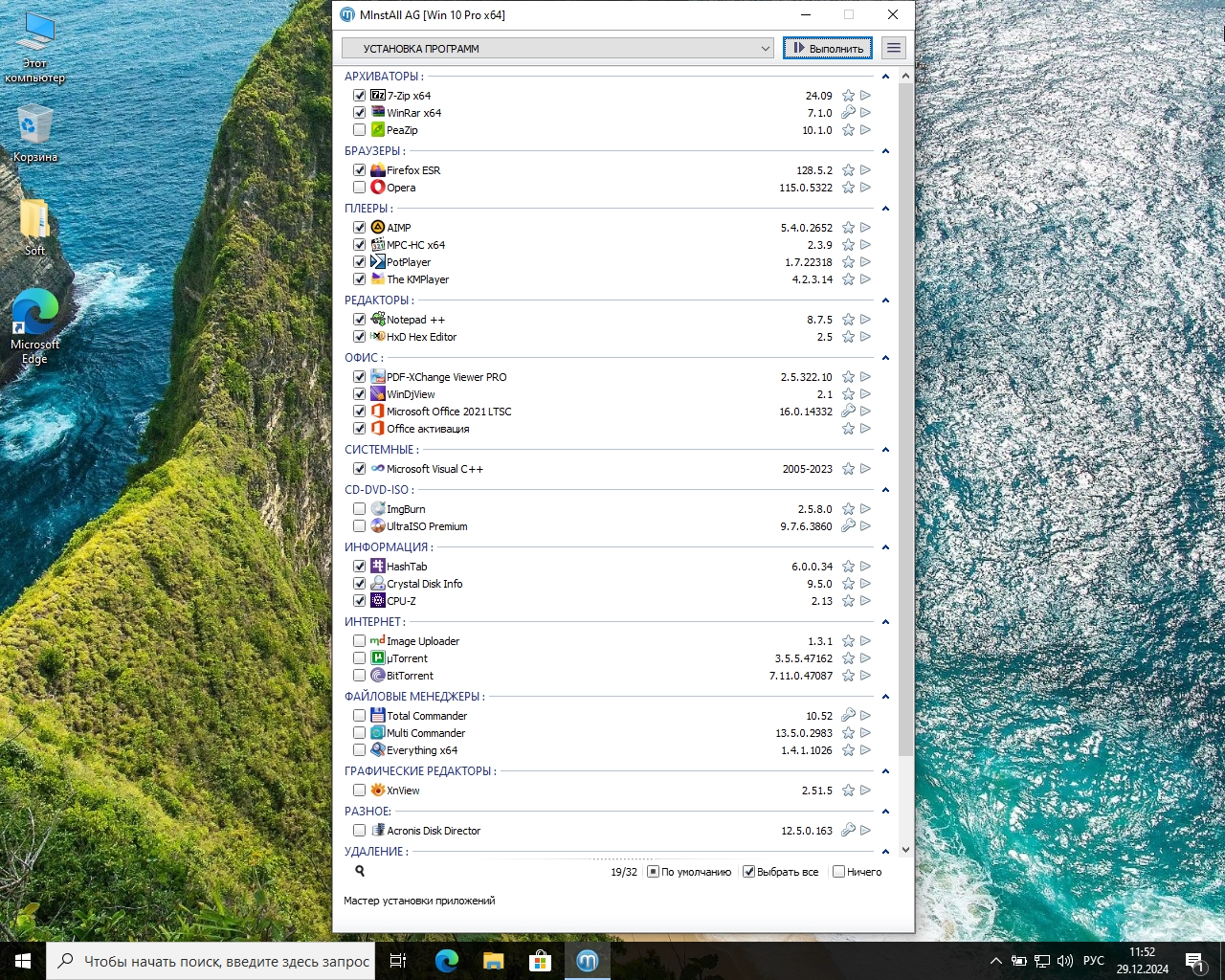
Task: Select the Image Uploader entry
Action: pos(423,641)
